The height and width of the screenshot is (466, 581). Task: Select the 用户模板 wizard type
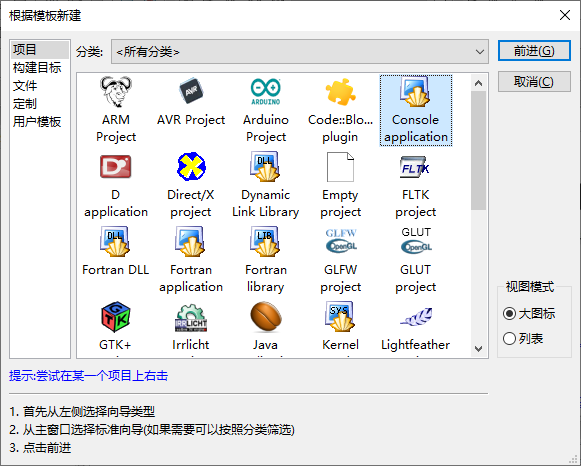[x=40, y=122]
